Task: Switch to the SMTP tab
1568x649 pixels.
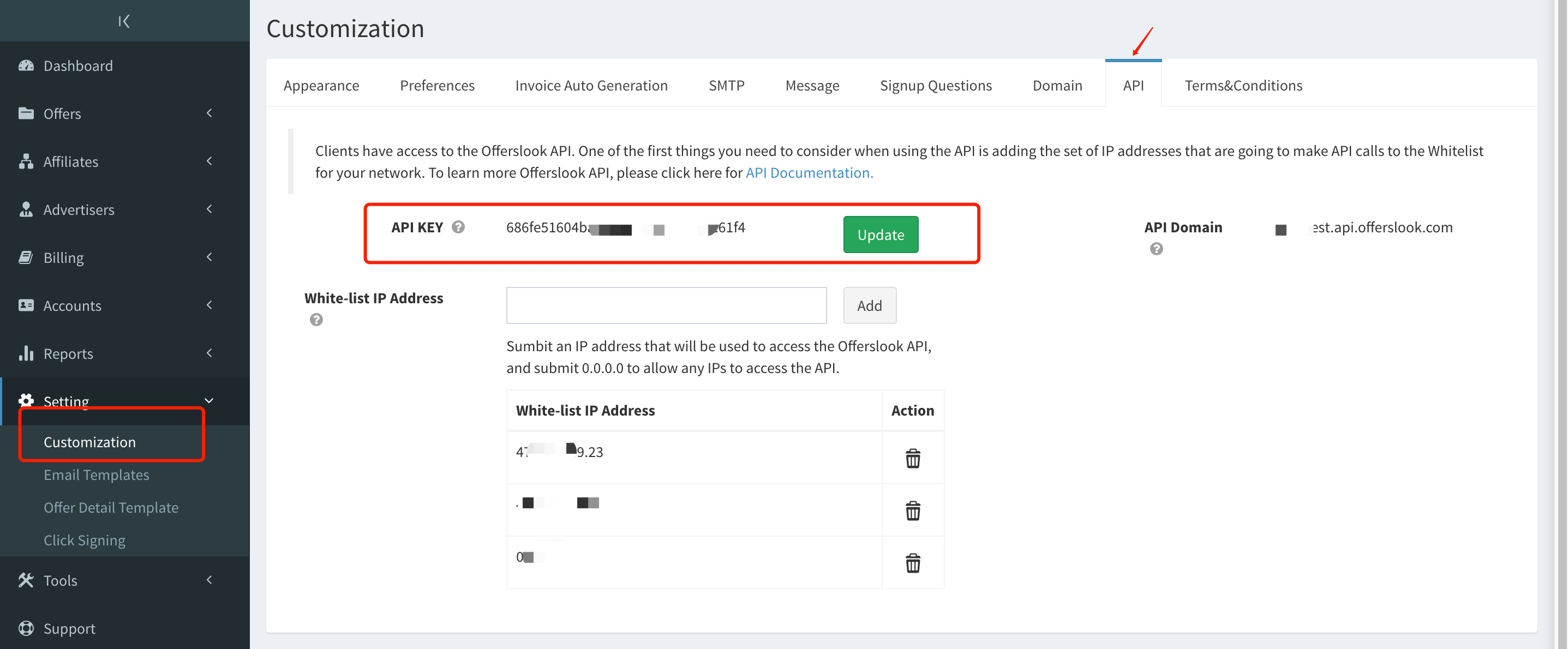Action: click(726, 85)
